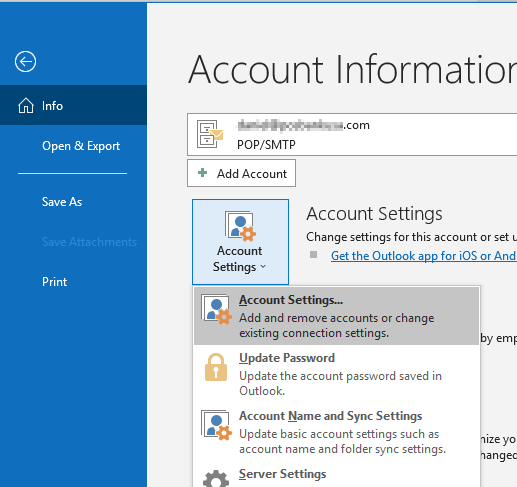Click the gear icon for Server Settings
Image resolution: width=517 pixels, height=487 pixels.
point(216,479)
